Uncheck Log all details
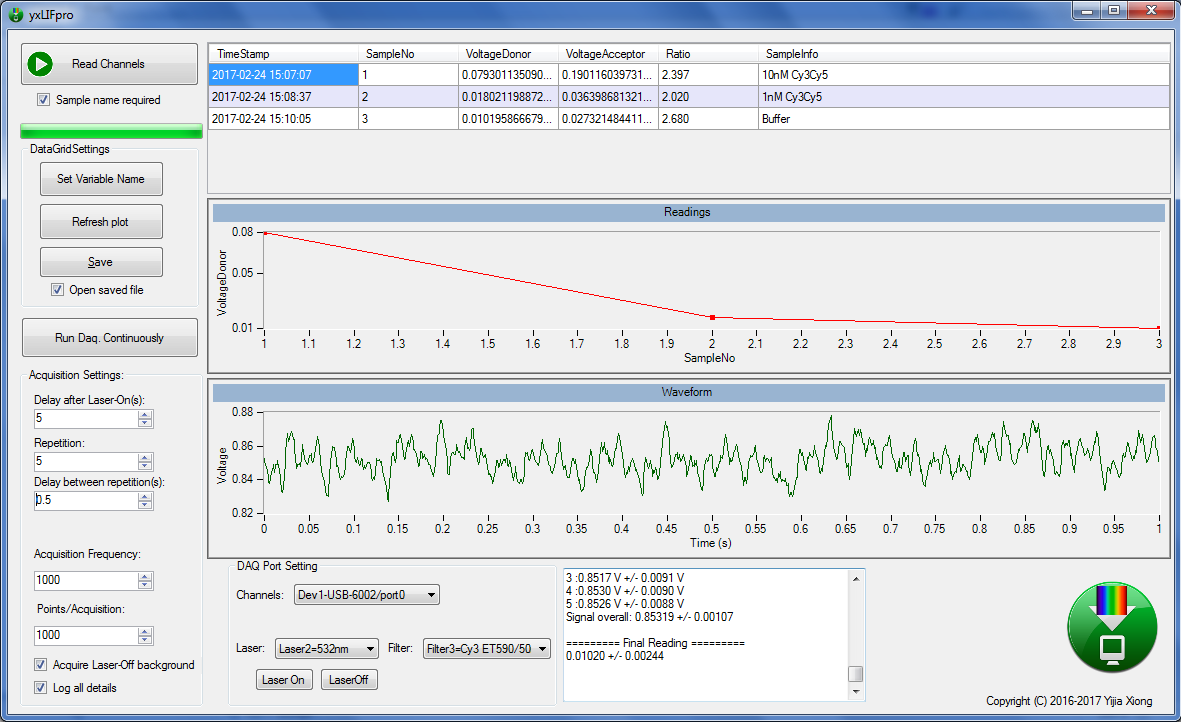This screenshot has width=1181, height=723. [x=41, y=688]
